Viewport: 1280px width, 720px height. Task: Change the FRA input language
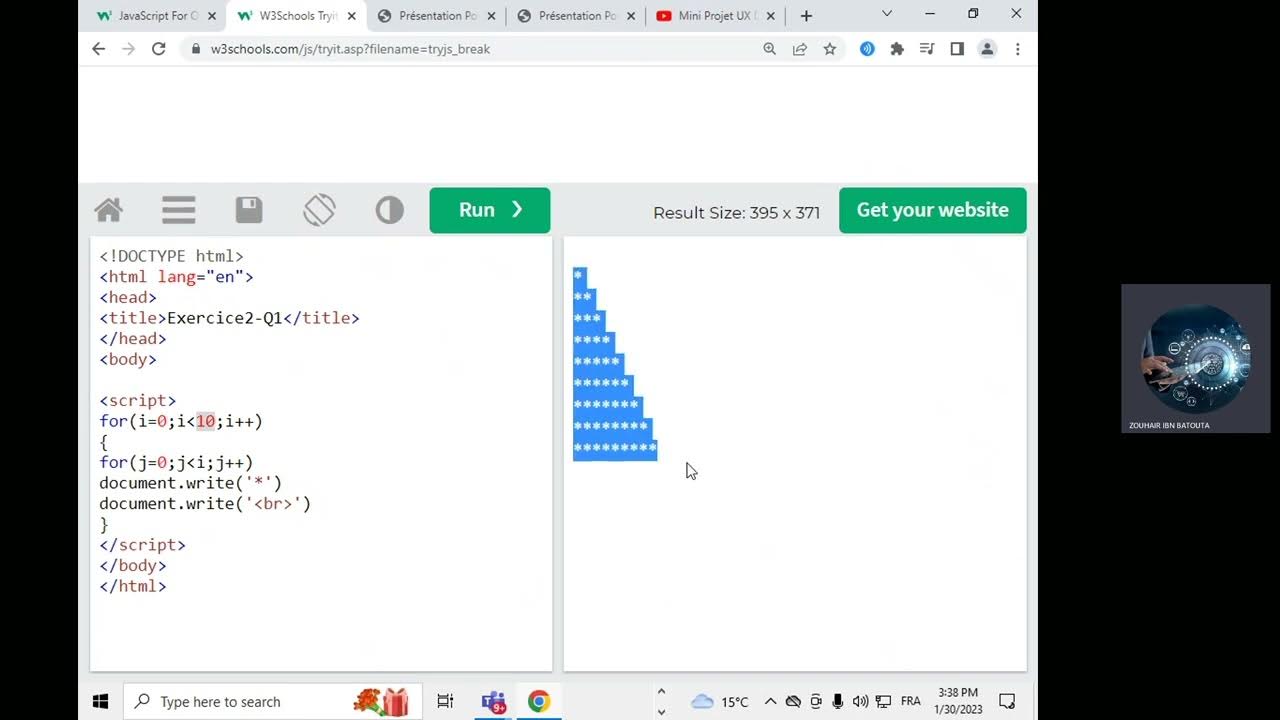tap(910, 702)
